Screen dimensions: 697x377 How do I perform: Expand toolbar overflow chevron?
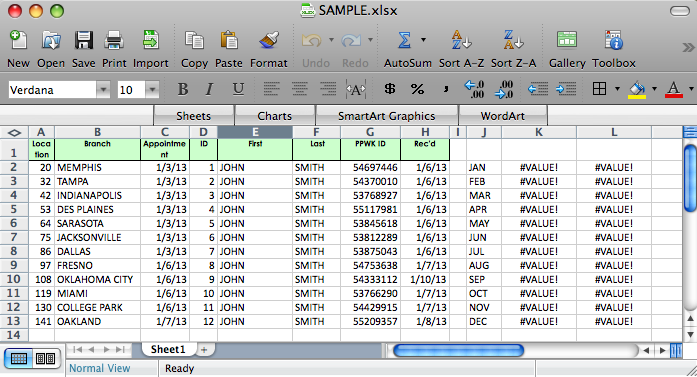click(x=688, y=47)
